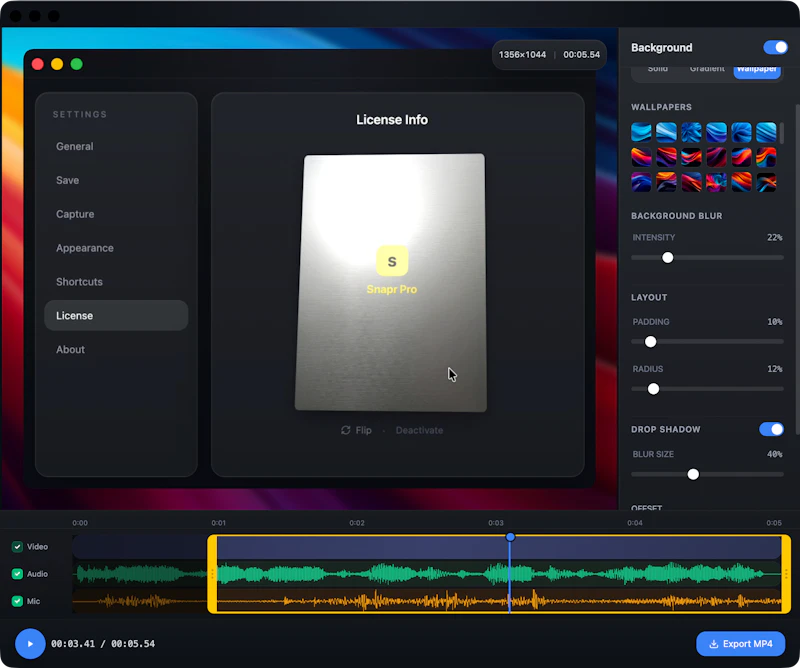800x668 pixels.
Task: Adjust the background blur Intensity slider handle
Action: coord(667,258)
